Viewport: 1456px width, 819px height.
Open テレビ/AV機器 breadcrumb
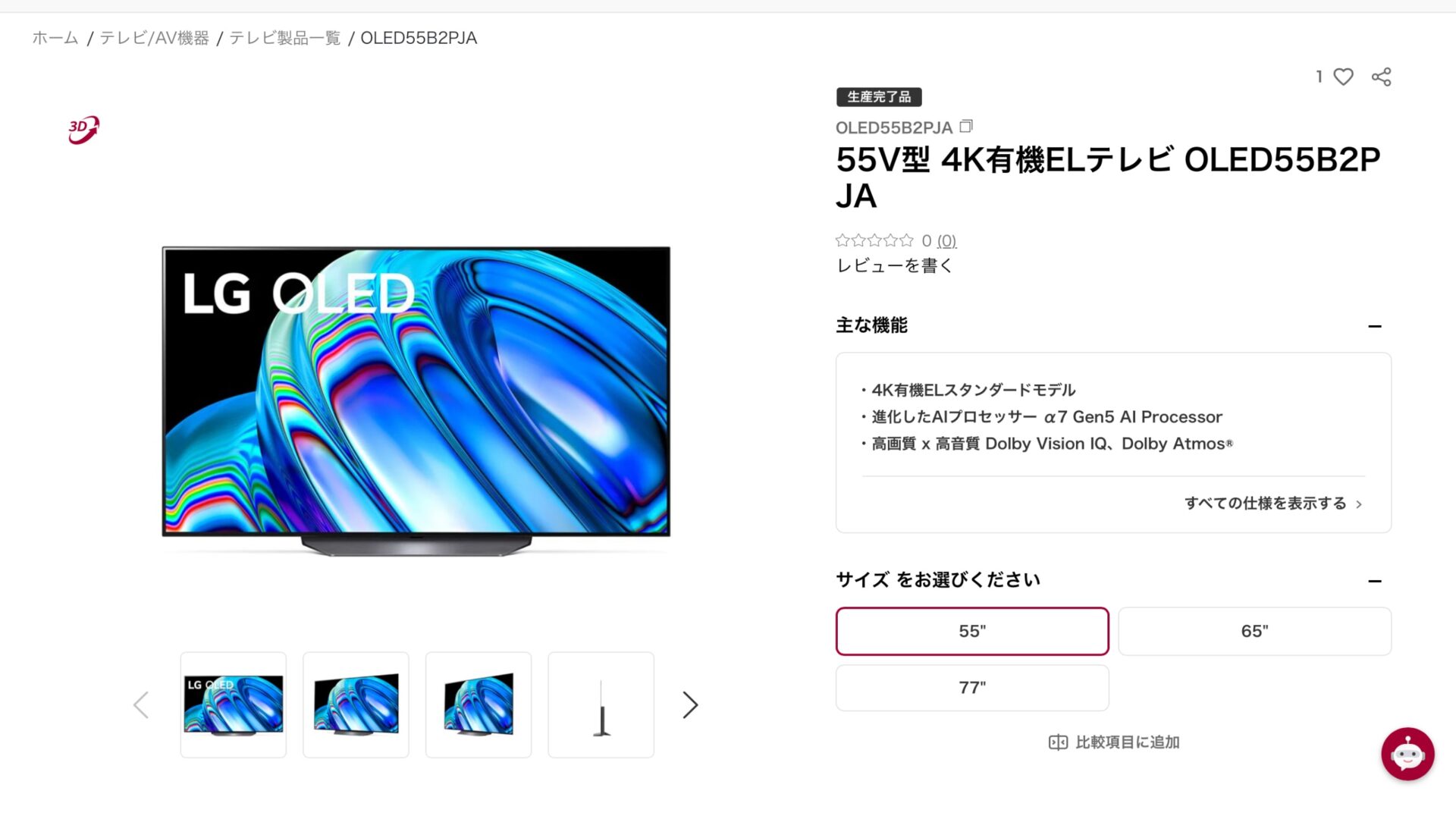click(154, 38)
